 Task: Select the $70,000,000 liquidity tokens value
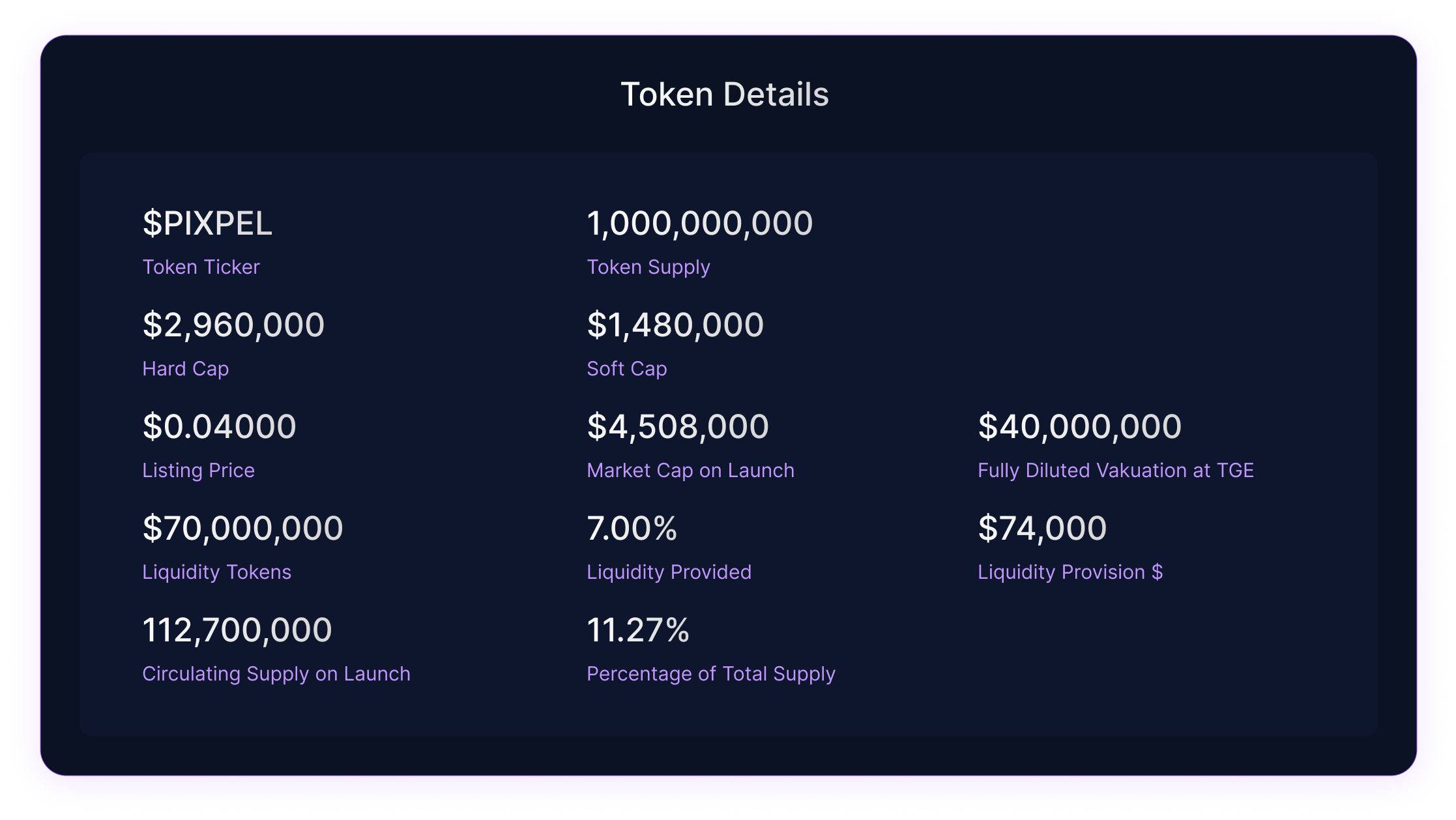pos(243,529)
